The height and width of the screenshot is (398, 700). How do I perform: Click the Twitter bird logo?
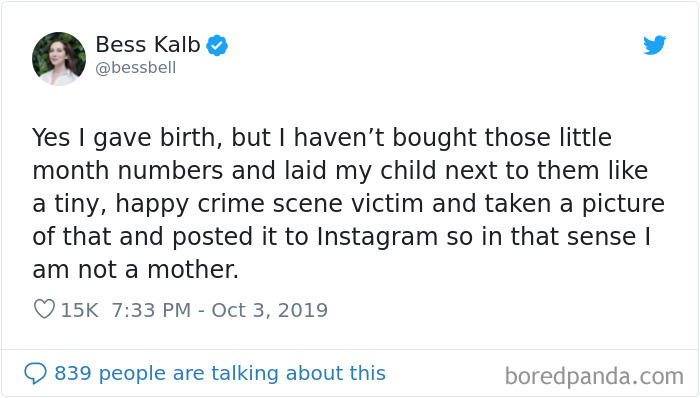654,45
